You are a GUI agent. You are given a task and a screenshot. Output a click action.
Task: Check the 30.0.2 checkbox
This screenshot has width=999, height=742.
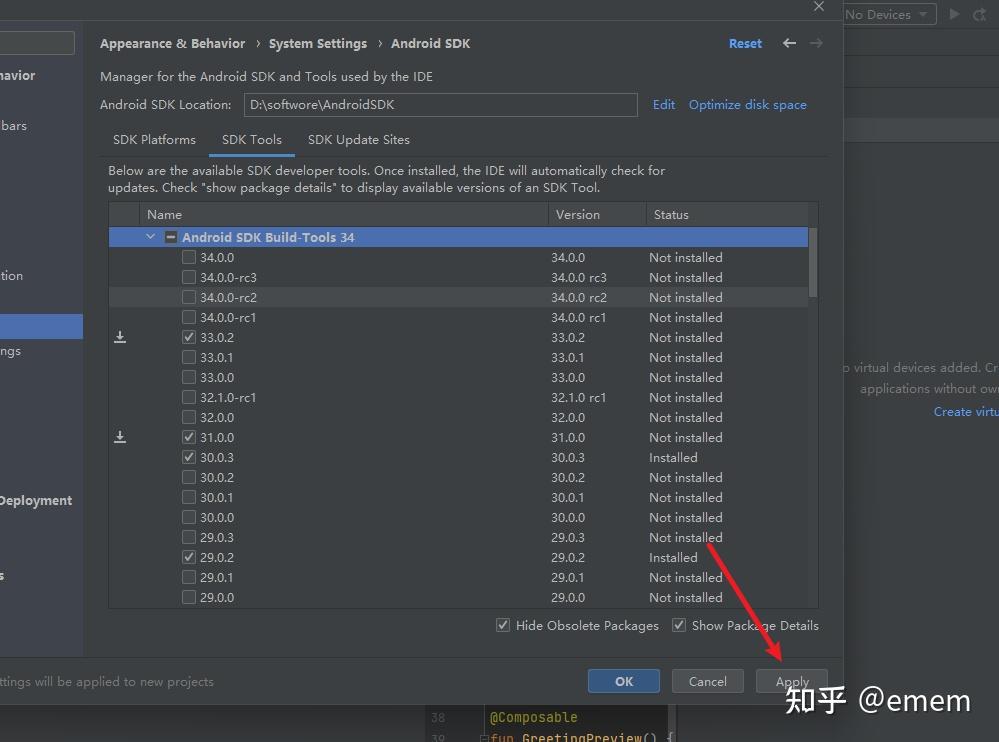point(189,477)
